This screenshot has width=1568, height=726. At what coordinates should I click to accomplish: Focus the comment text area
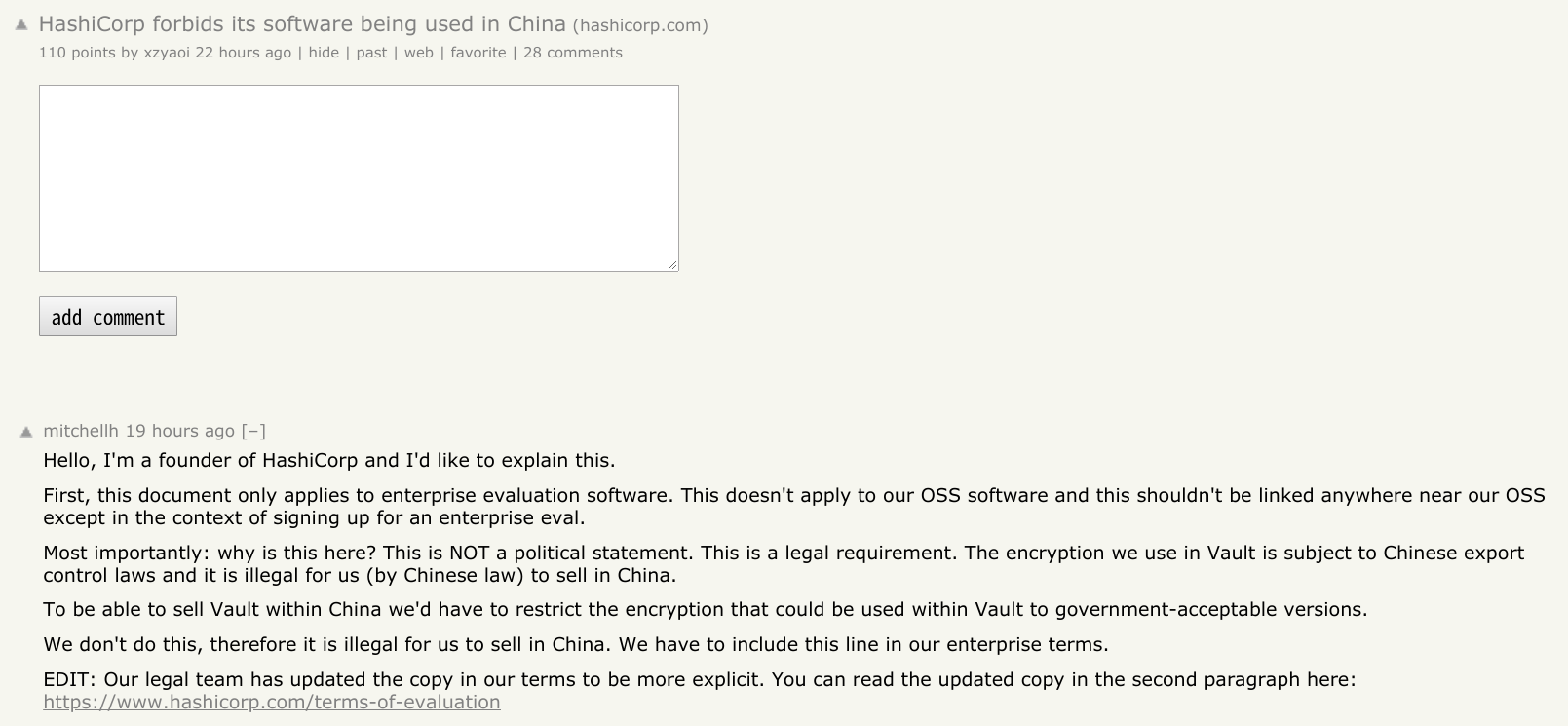[x=359, y=178]
